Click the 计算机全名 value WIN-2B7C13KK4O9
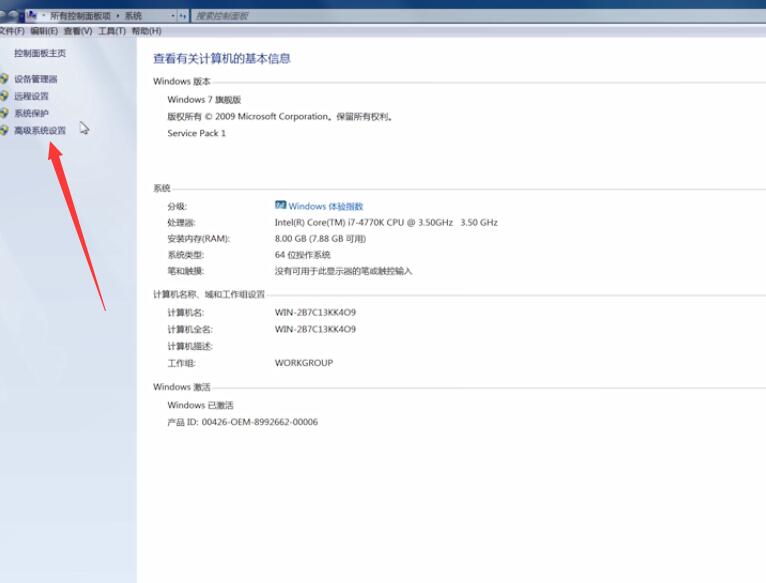This screenshot has height=583, width=766. pos(315,329)
